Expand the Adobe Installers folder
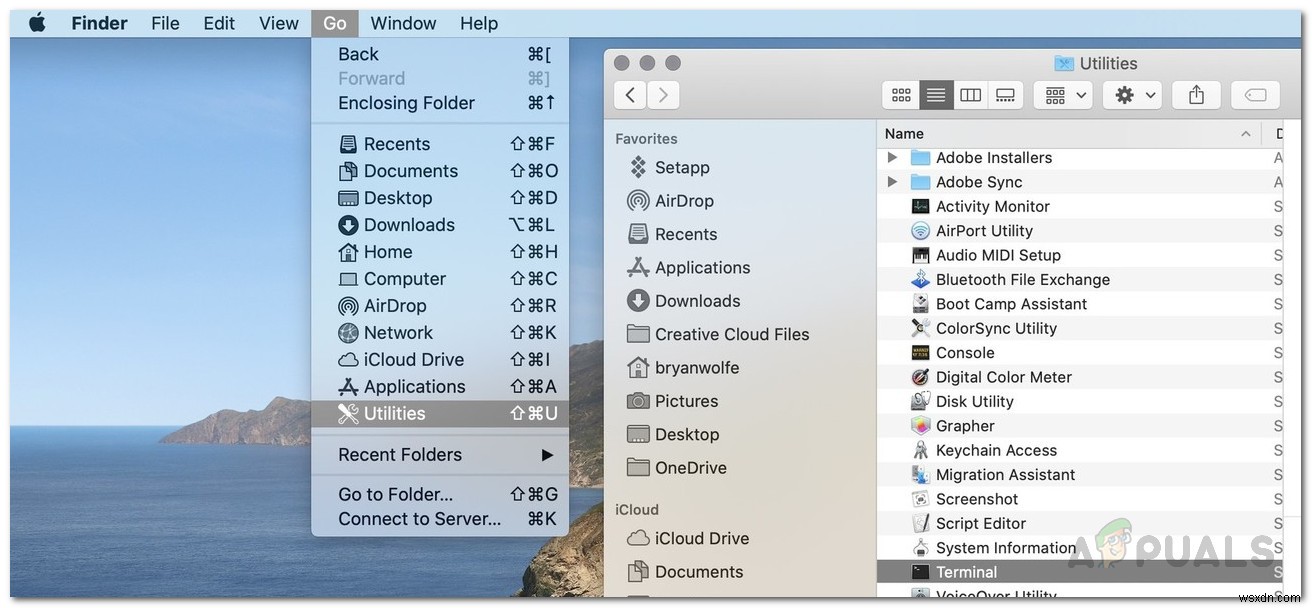This screenshot has width=1312, height=608. tap(891, 157)
